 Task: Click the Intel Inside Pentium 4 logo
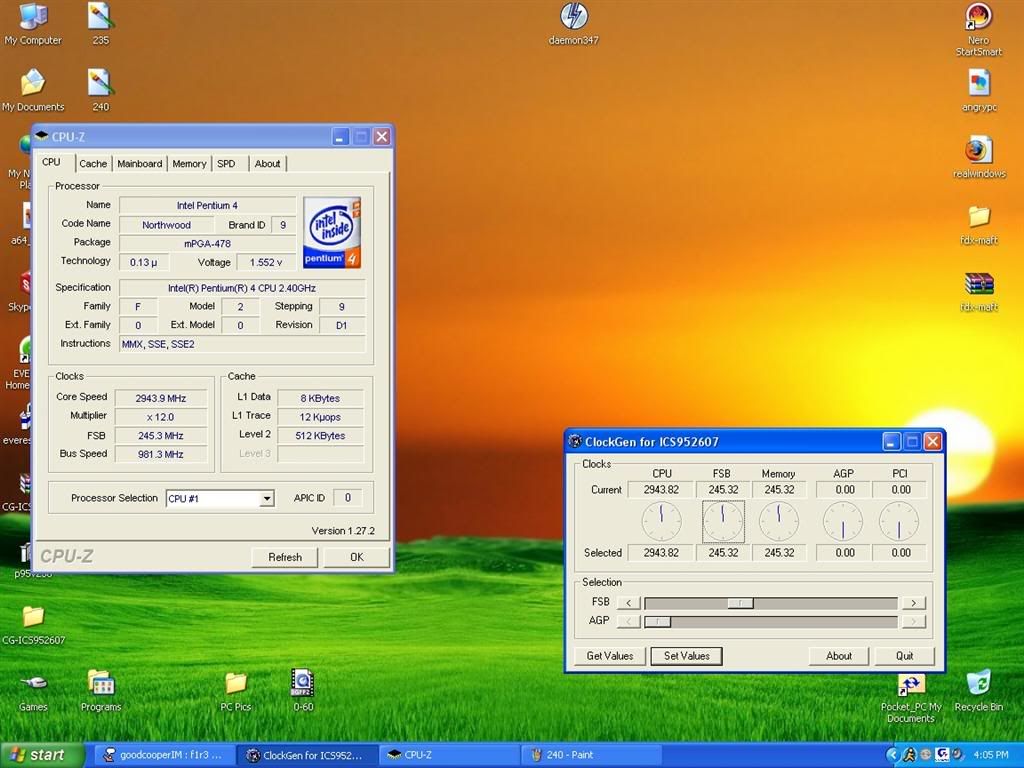332,232
